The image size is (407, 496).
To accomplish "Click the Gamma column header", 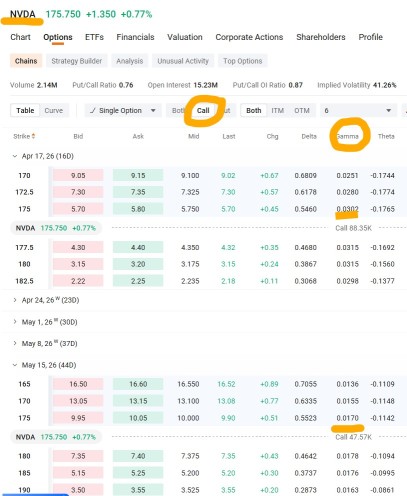I will pos(347,136).
